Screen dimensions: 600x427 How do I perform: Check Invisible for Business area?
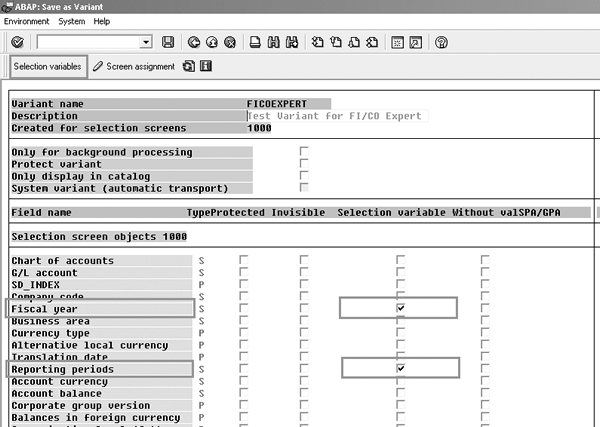pos(304,320)
